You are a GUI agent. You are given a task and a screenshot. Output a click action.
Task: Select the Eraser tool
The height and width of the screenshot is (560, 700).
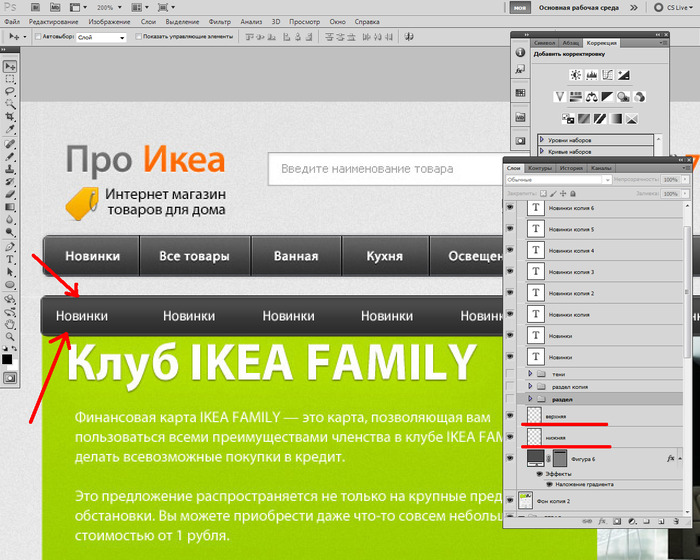point(10,194)
